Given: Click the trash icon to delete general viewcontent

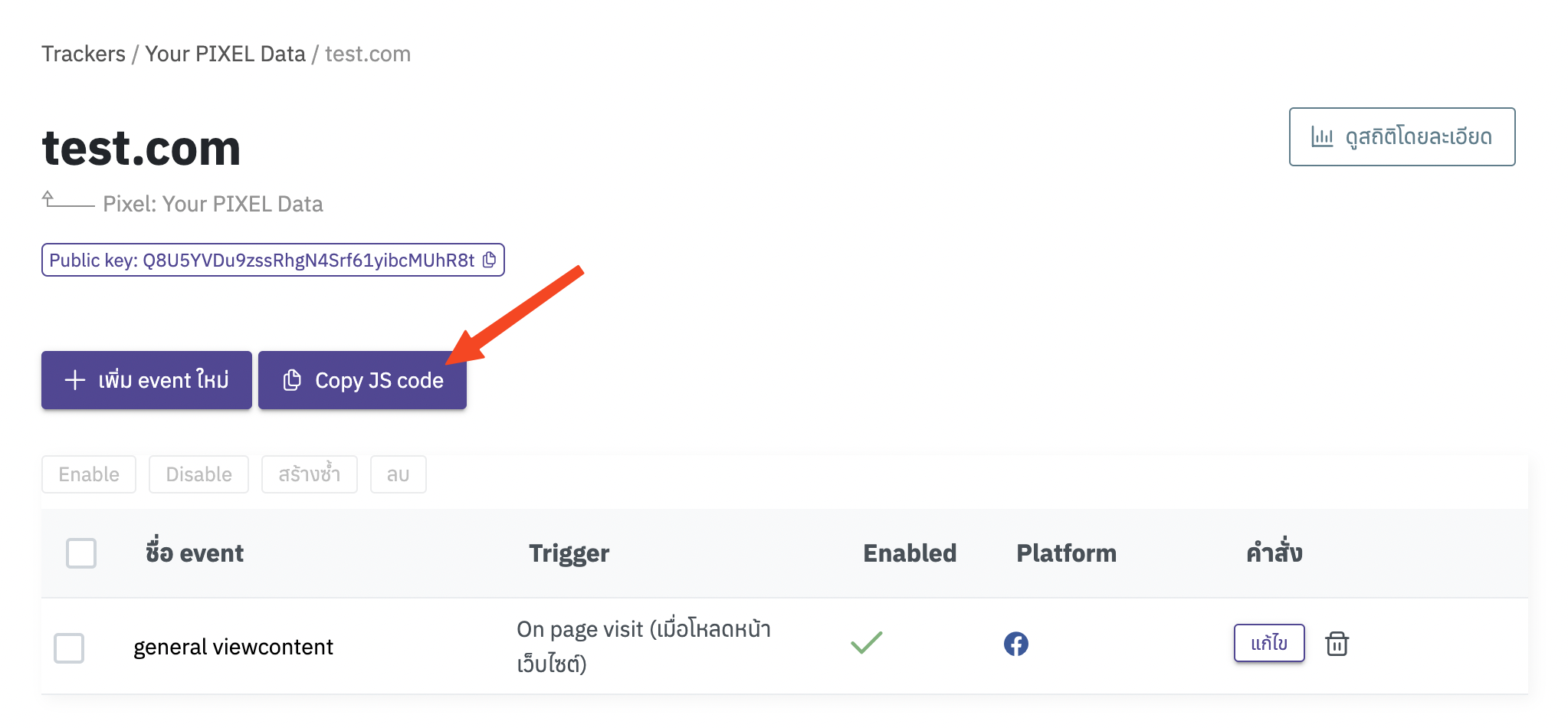Looking at the screenshot, I should pos(1337,644).
